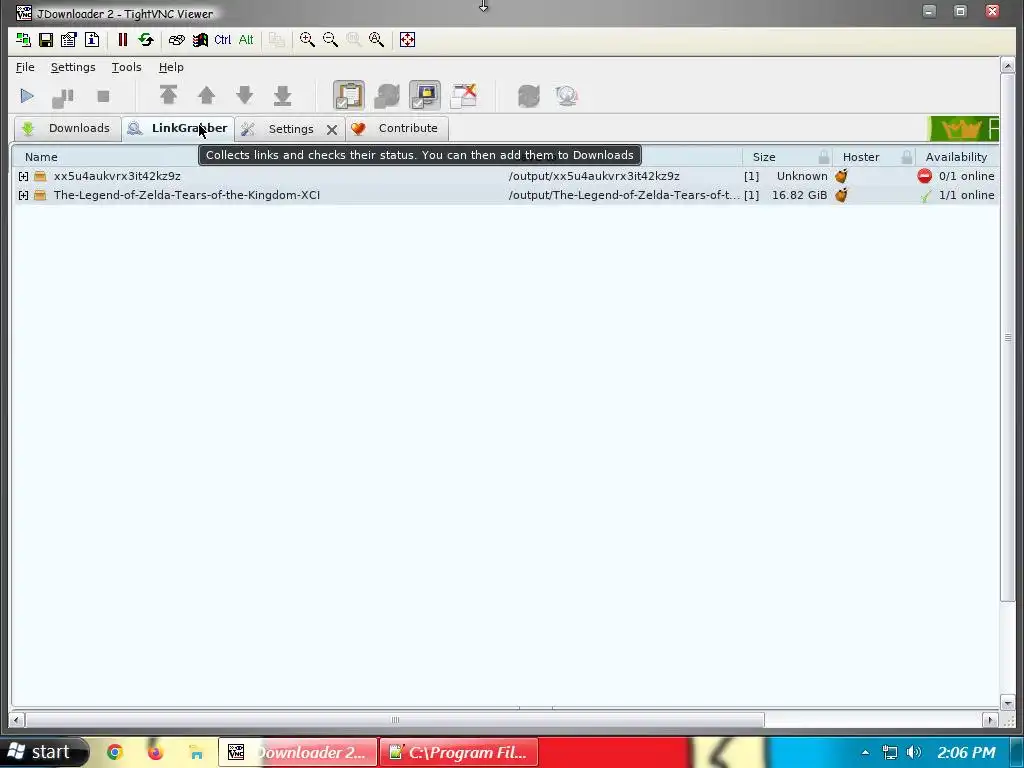
Task: Click Move to Bottom arrow icon
Action: pos(282,95)
